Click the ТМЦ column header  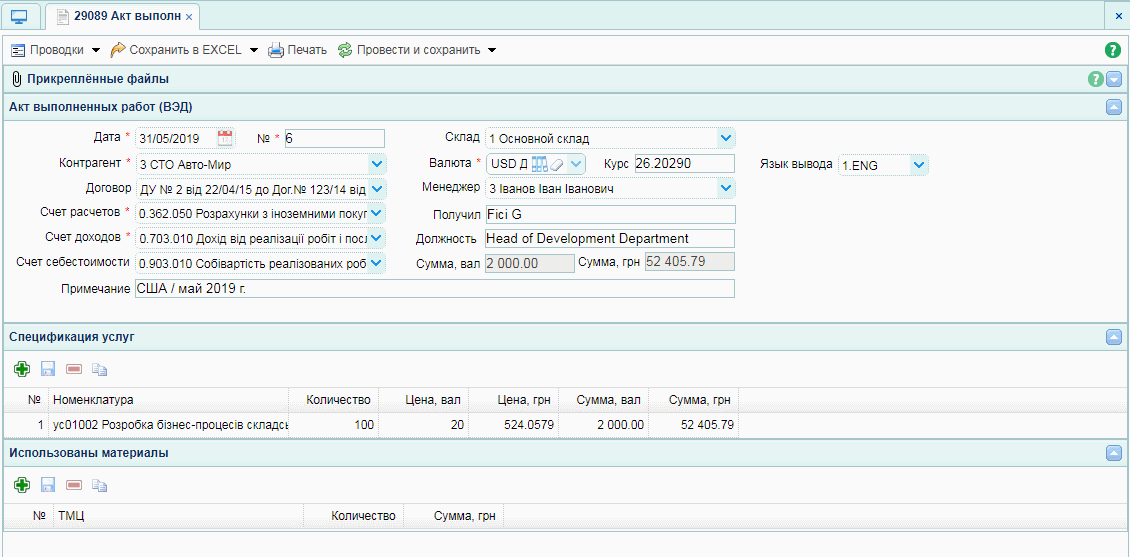pyautogui.click(x=179, y=516)
